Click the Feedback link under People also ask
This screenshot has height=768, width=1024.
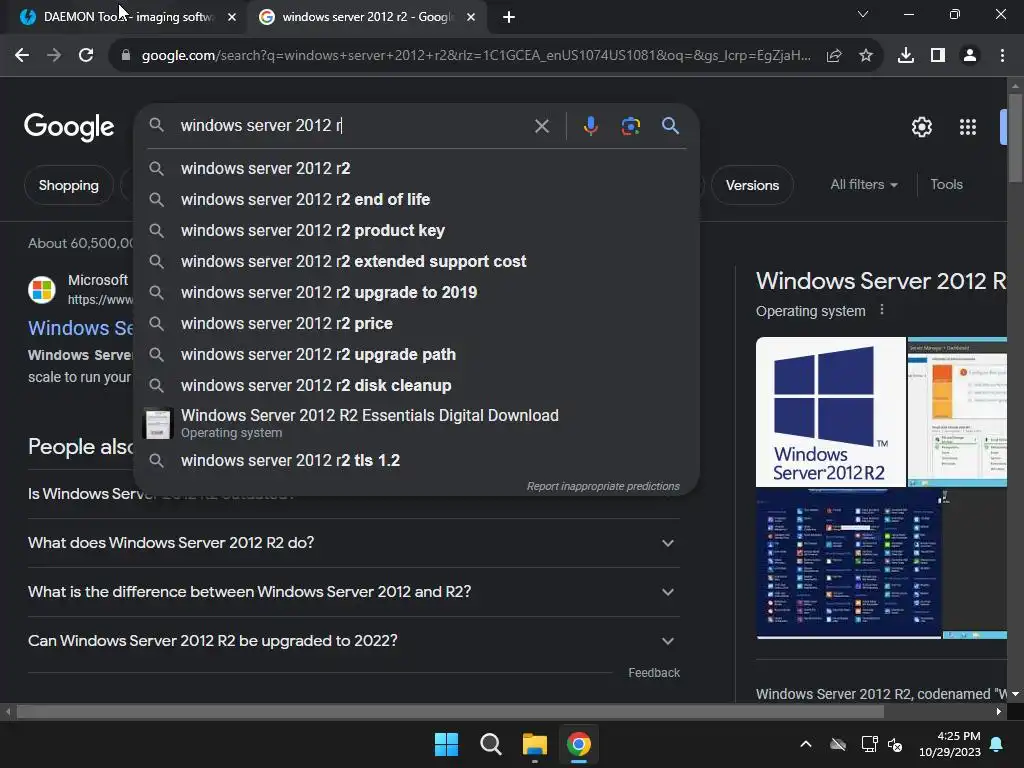click(654, 673)
